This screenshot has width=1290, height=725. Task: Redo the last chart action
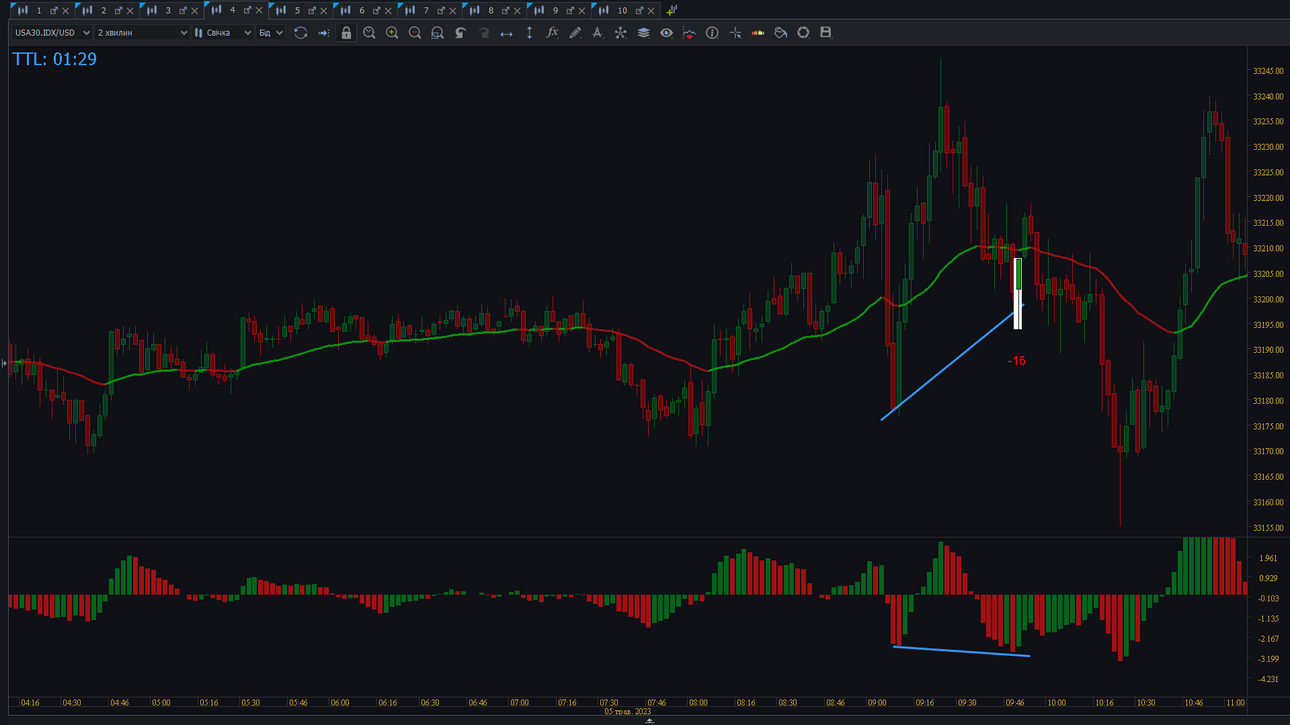483,33
